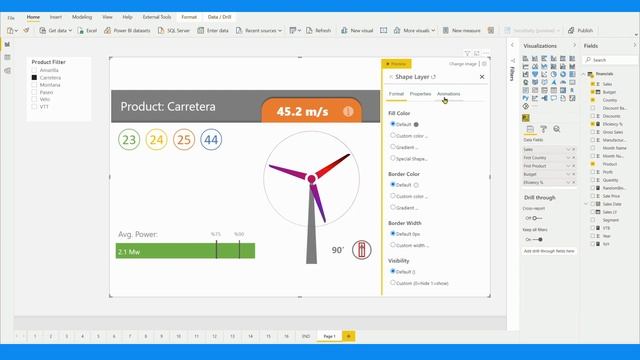The image size is (640, 360).
Task: Collapse the Fields pane chevron
Action: coord(635,46)
